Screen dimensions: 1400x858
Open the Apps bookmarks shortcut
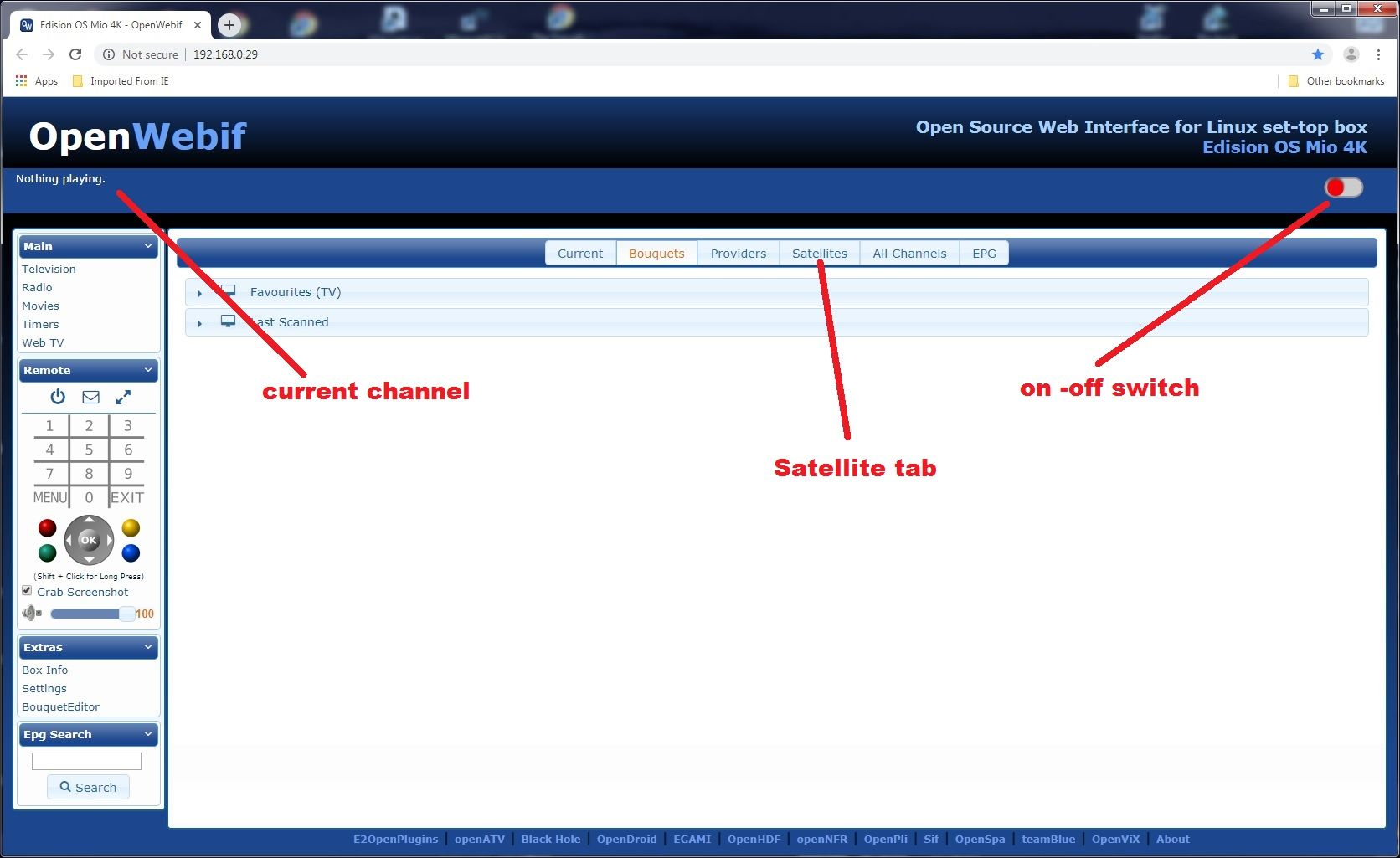(37, 81)
